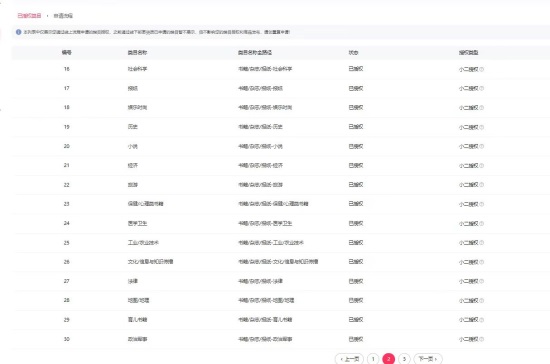Click help icon beside 小二授权 in row 16

pos(482,69)
